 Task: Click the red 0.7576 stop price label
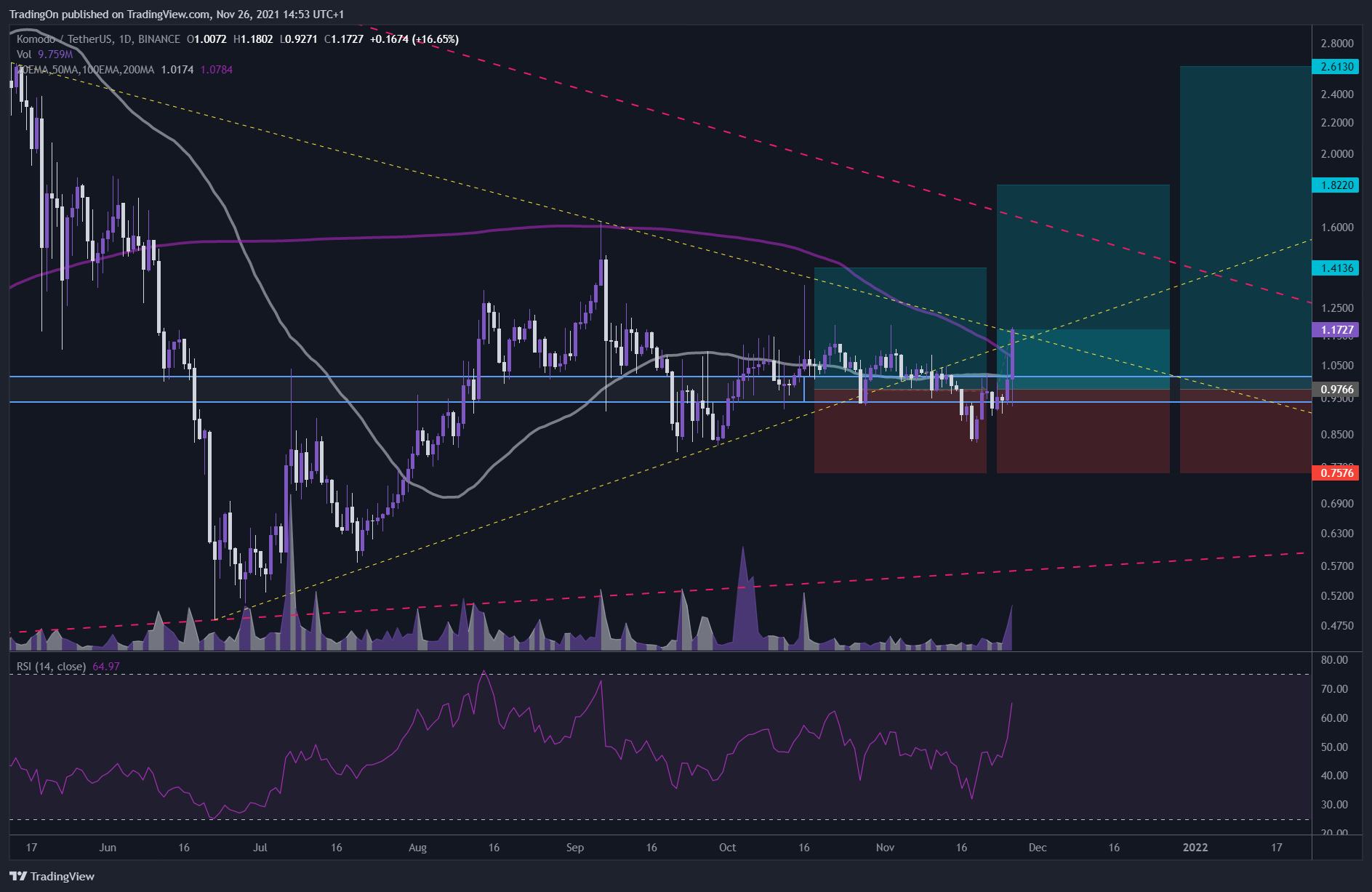1336,473
